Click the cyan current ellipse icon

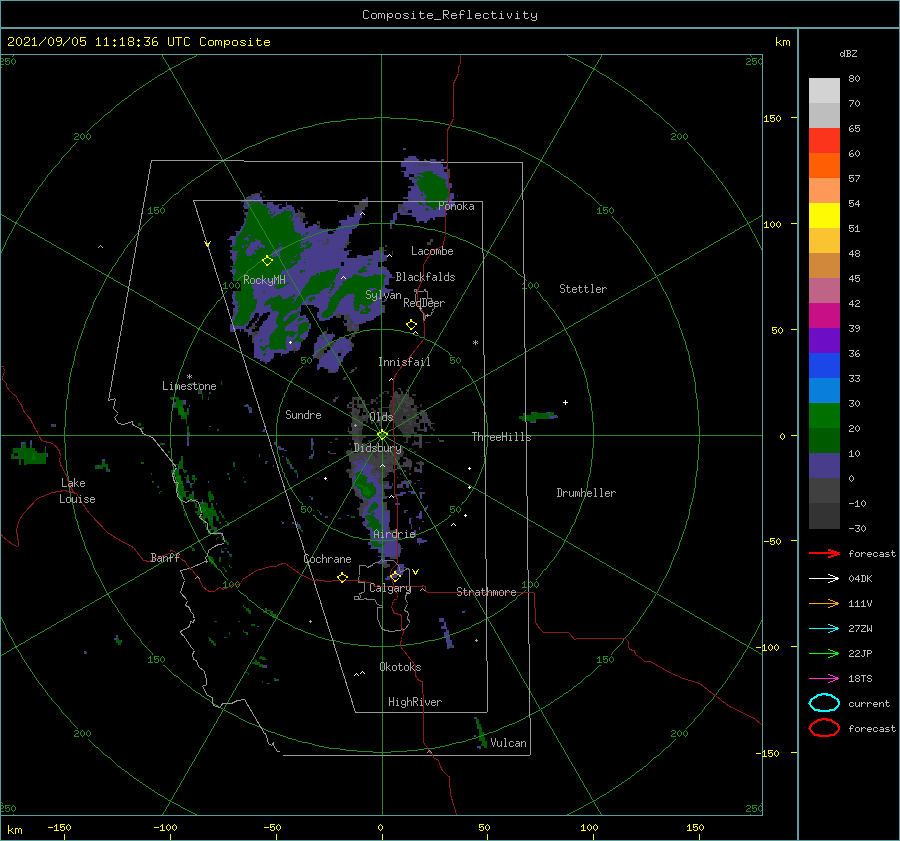click(x=824, y=703)
